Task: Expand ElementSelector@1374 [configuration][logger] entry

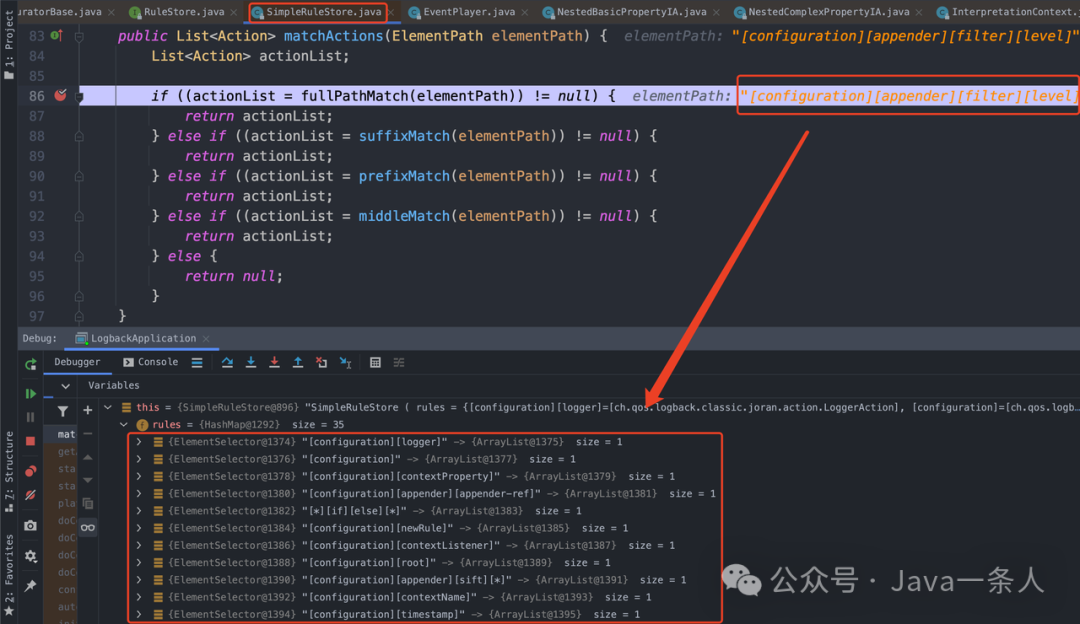Action: click(140, 442)
